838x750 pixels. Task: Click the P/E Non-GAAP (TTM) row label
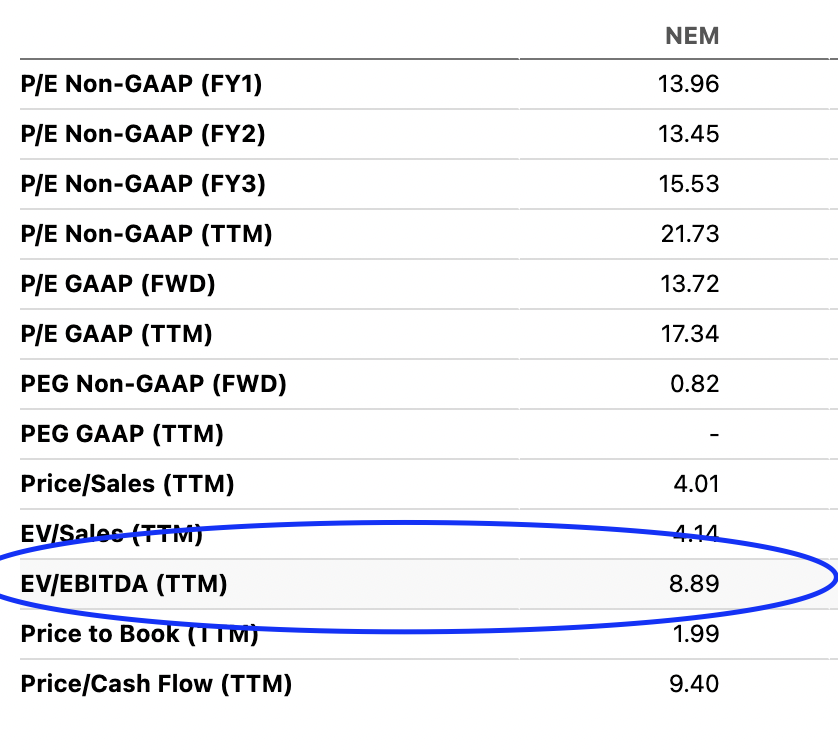146,234
